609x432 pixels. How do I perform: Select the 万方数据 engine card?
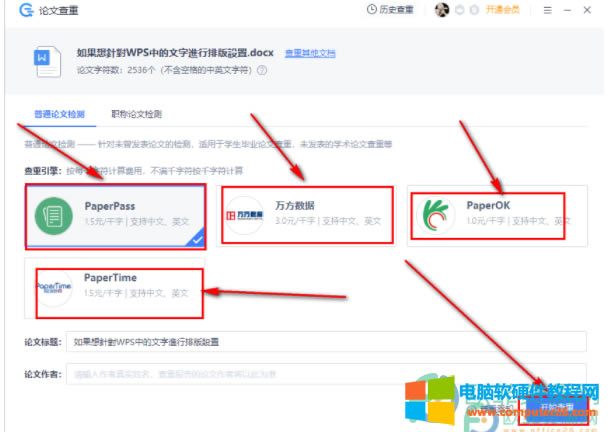(306, 216)
